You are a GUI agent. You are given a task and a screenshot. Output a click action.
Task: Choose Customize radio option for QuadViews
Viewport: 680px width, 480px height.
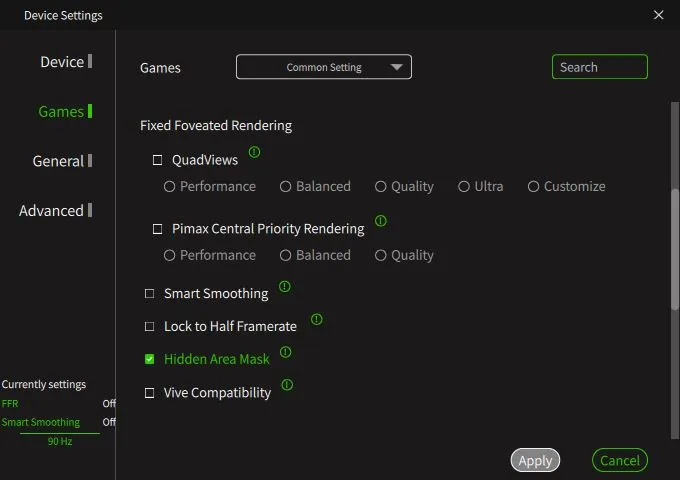pyautogui.click(x=534, y=187)
